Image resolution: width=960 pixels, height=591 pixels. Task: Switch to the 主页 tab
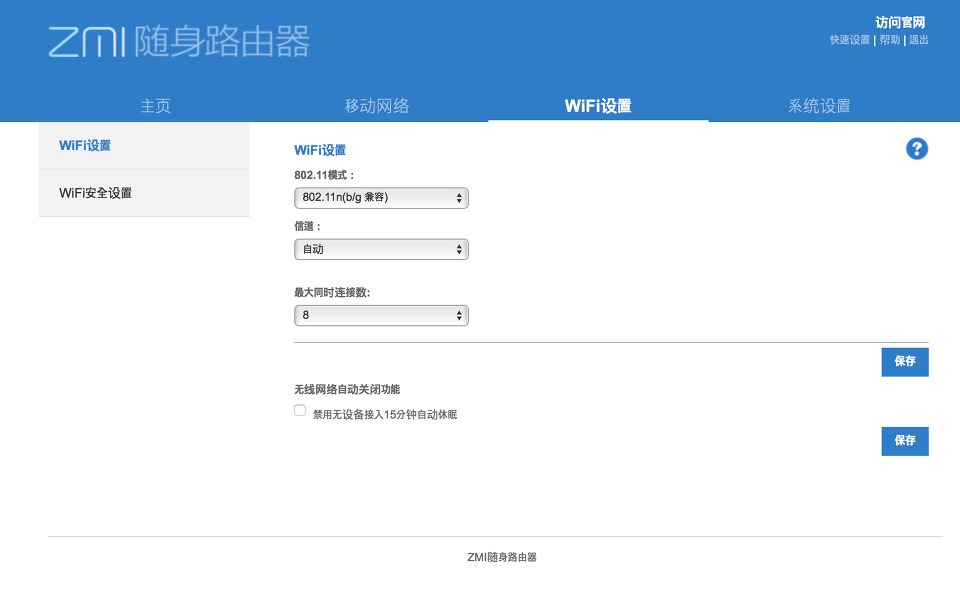point(156,106)
